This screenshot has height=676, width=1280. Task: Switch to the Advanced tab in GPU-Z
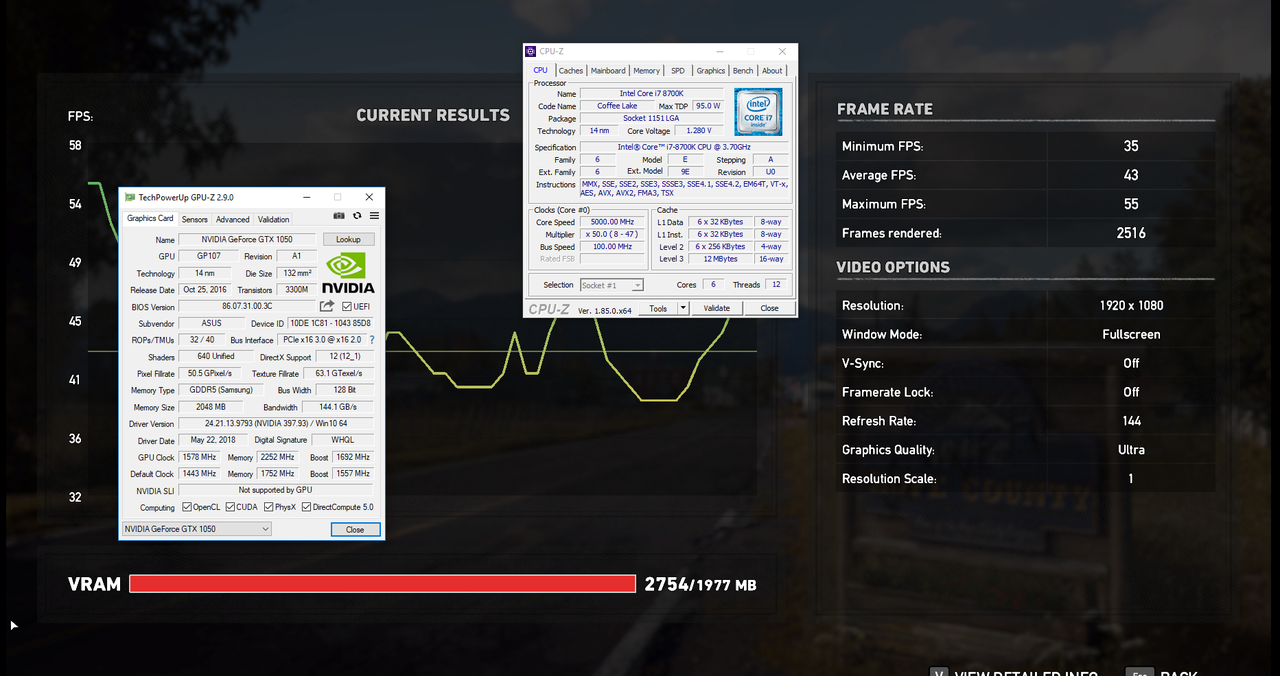(x=233, y=219)
